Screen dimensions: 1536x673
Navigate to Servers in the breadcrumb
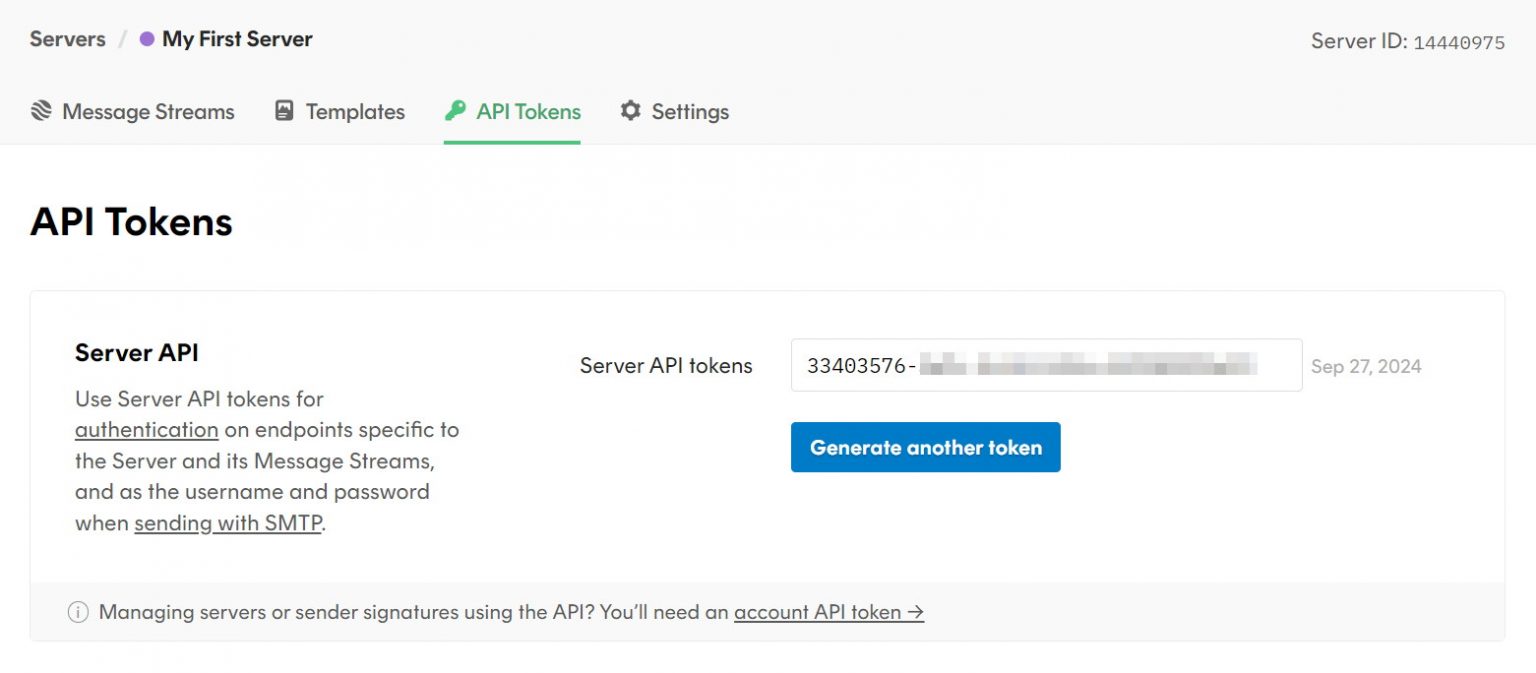click(67, 39)
